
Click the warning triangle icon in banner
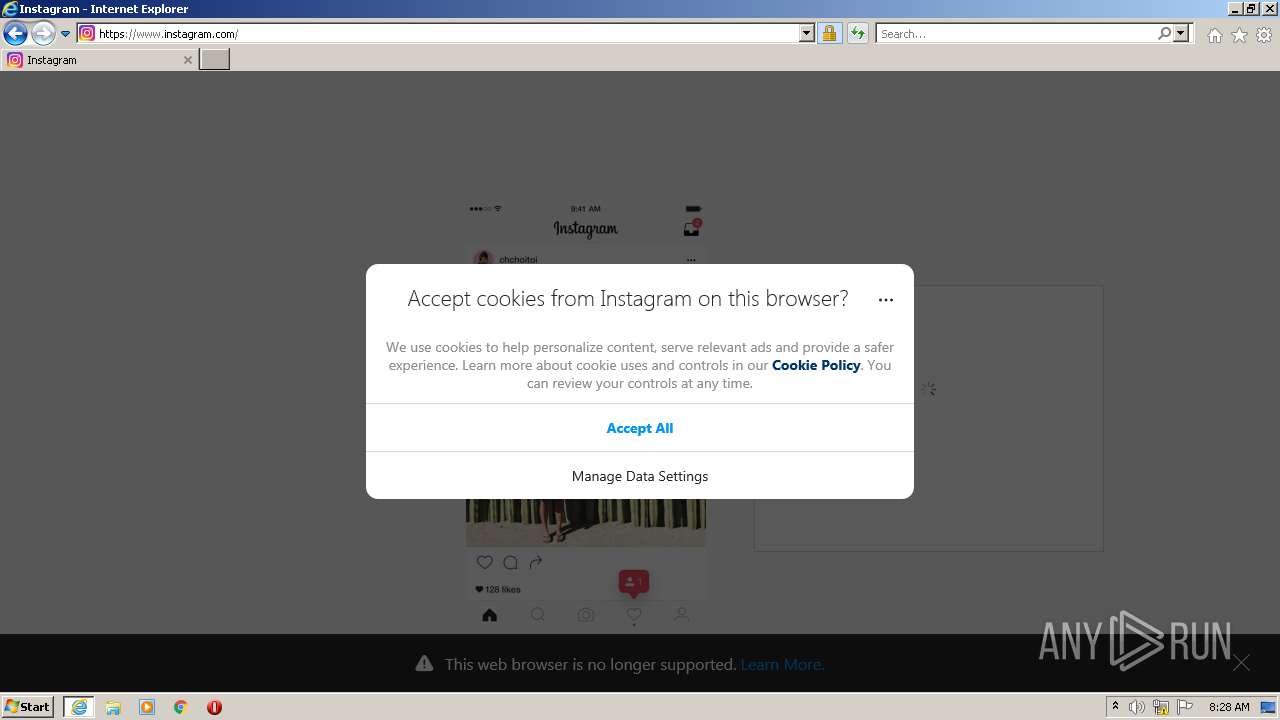[425, 664]
